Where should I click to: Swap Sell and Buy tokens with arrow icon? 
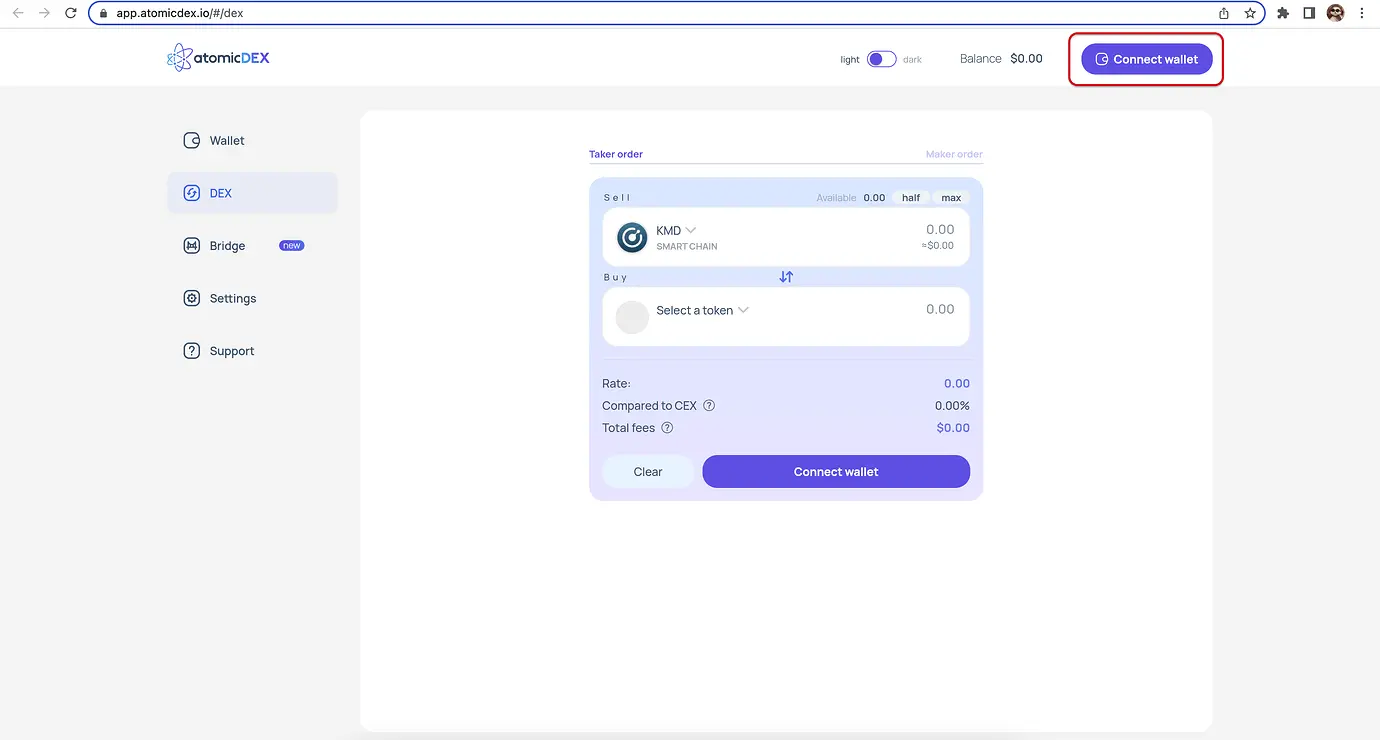pos(786,275)
